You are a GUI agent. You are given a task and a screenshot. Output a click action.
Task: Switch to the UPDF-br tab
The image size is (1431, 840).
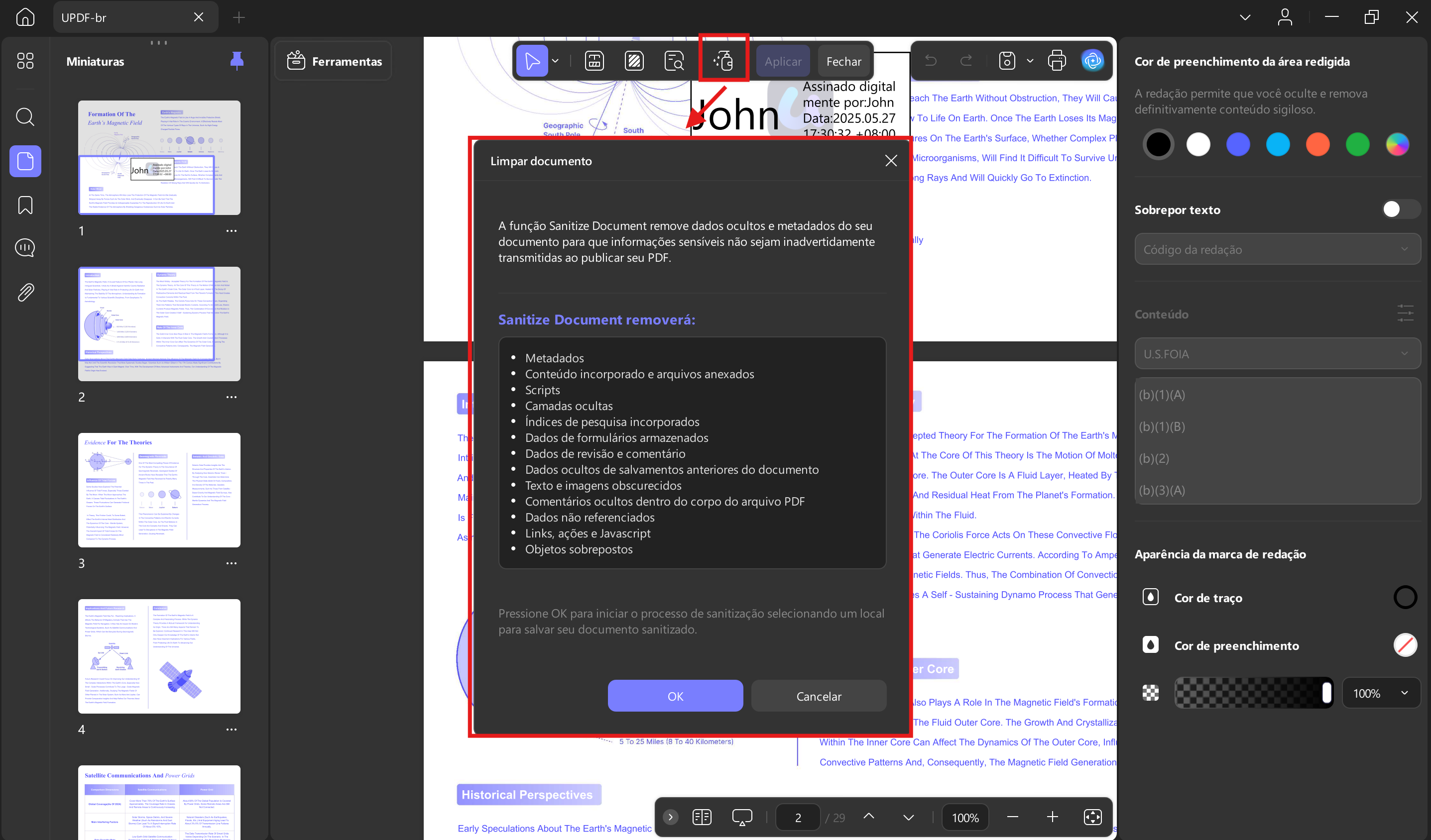[136, 17]
